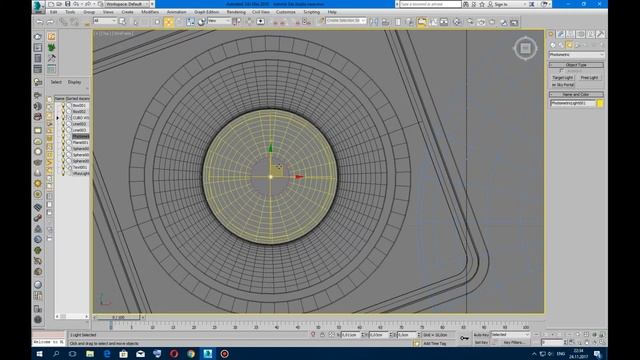Click the yellow object color swatch
640x360 pixels.
(600, 103)
